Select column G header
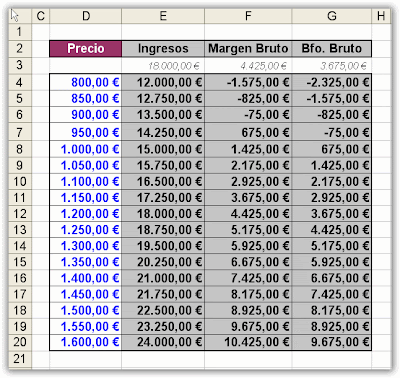Image resolution: width=400 pixels, height=378 pixels. [332, 16]
